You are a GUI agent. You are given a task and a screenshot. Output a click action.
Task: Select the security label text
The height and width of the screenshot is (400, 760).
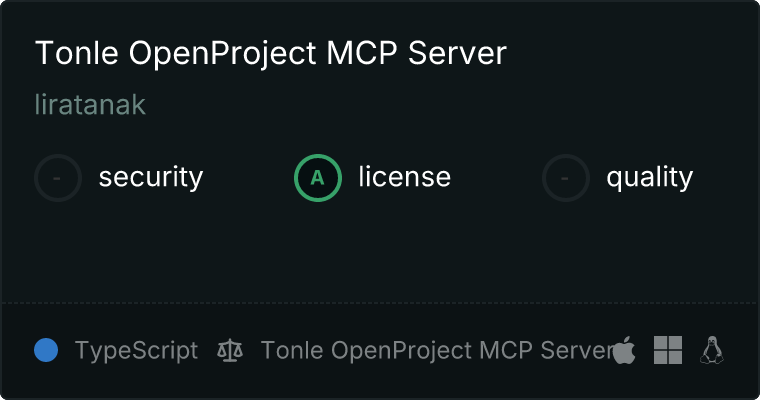151,177
